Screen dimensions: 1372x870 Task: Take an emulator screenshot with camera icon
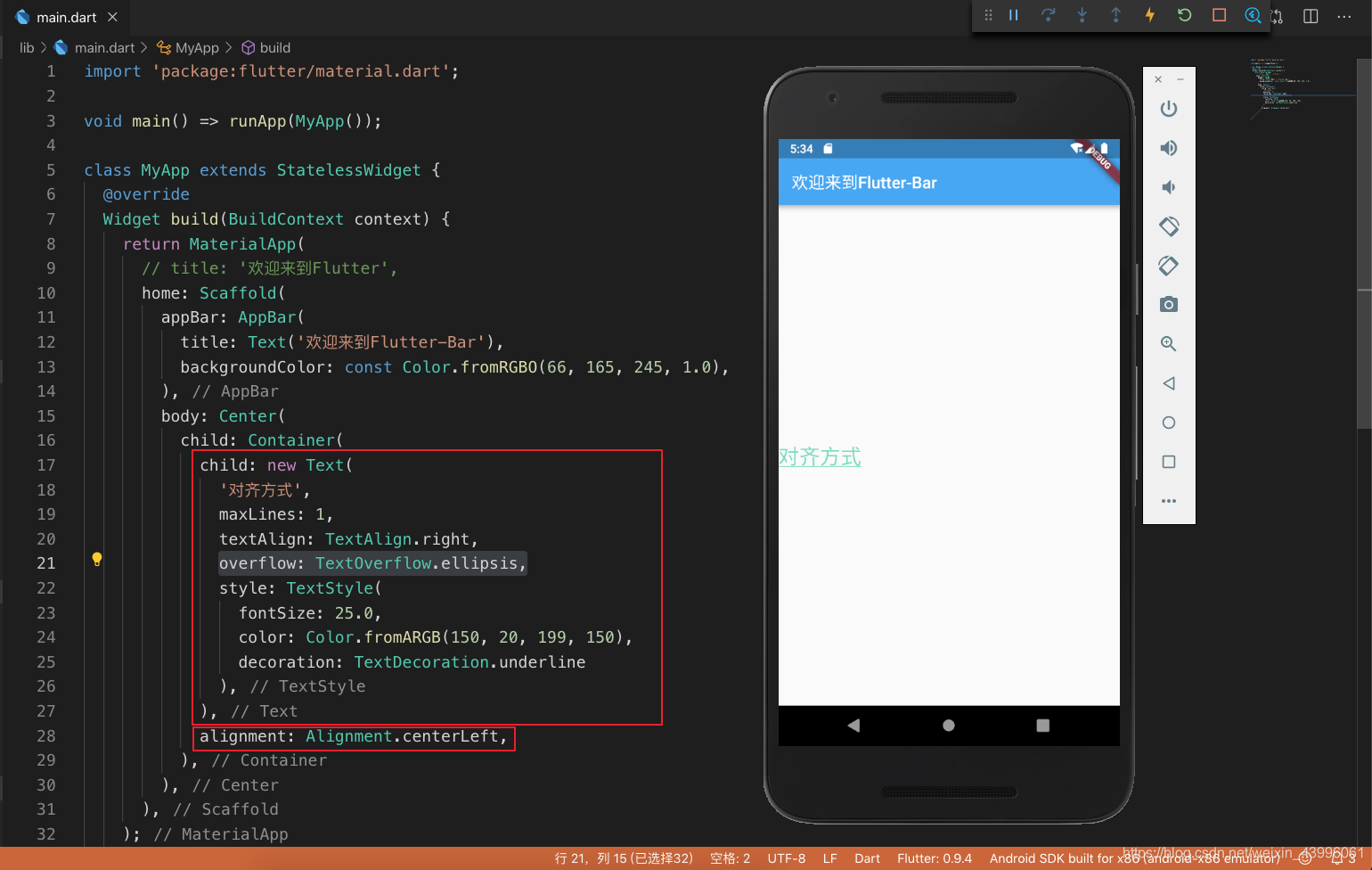(1169, 305)
